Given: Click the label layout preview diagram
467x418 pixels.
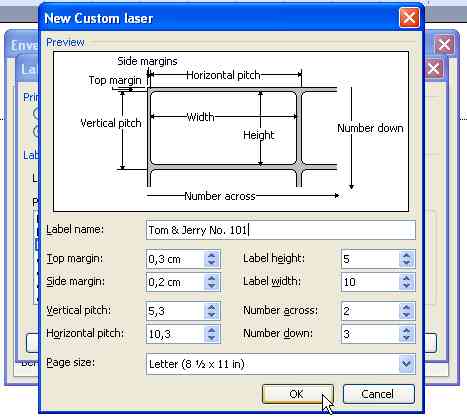Looking at the screenshot, I should tap(231, 131).
